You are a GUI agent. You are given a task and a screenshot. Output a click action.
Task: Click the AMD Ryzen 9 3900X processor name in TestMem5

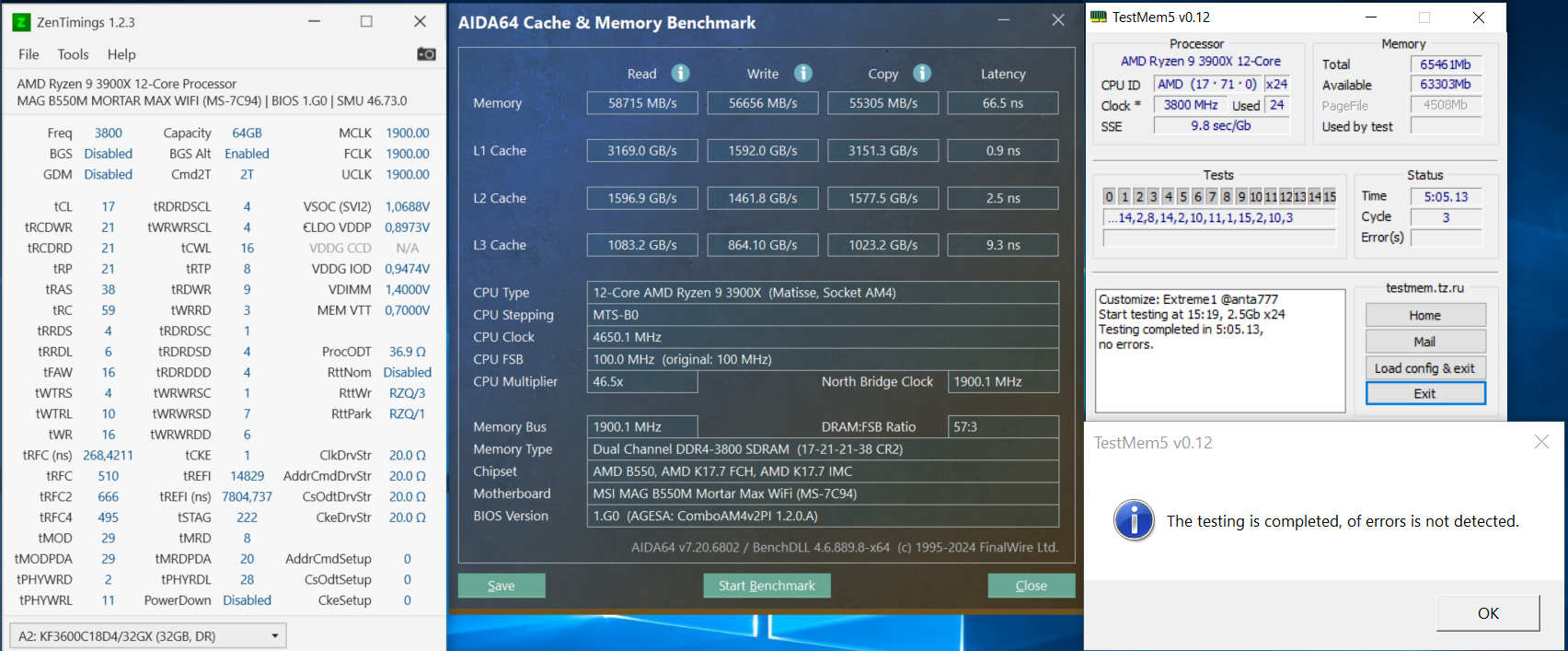click(1200, 61)
